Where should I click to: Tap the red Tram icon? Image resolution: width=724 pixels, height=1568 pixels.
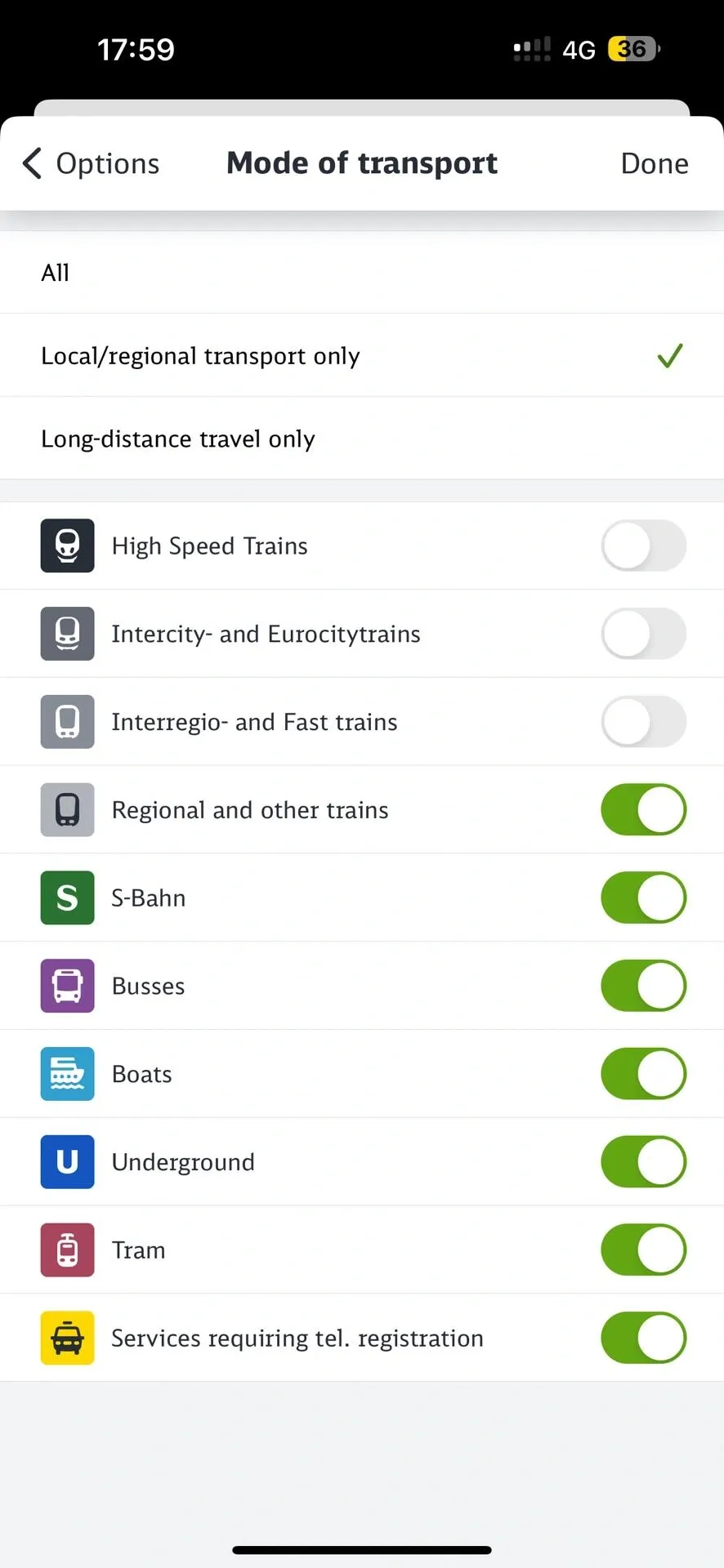click(x=68, y=1249)
